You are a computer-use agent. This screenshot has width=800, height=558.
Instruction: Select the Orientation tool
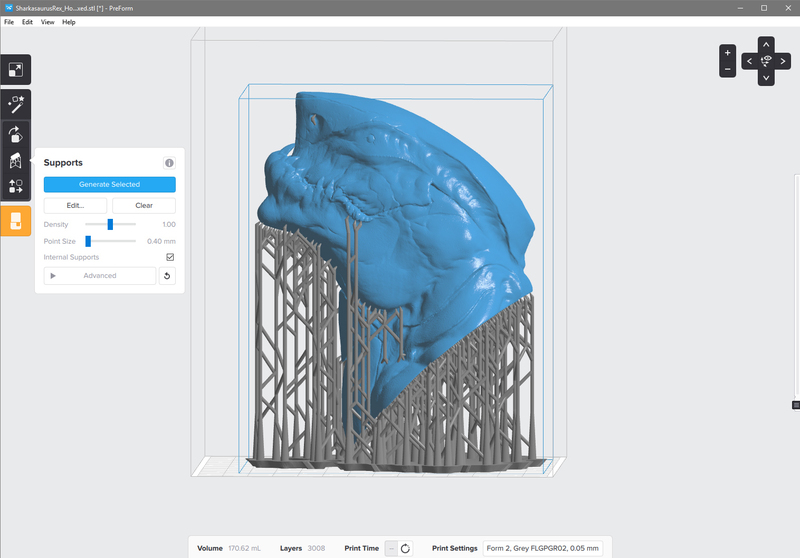16,133
